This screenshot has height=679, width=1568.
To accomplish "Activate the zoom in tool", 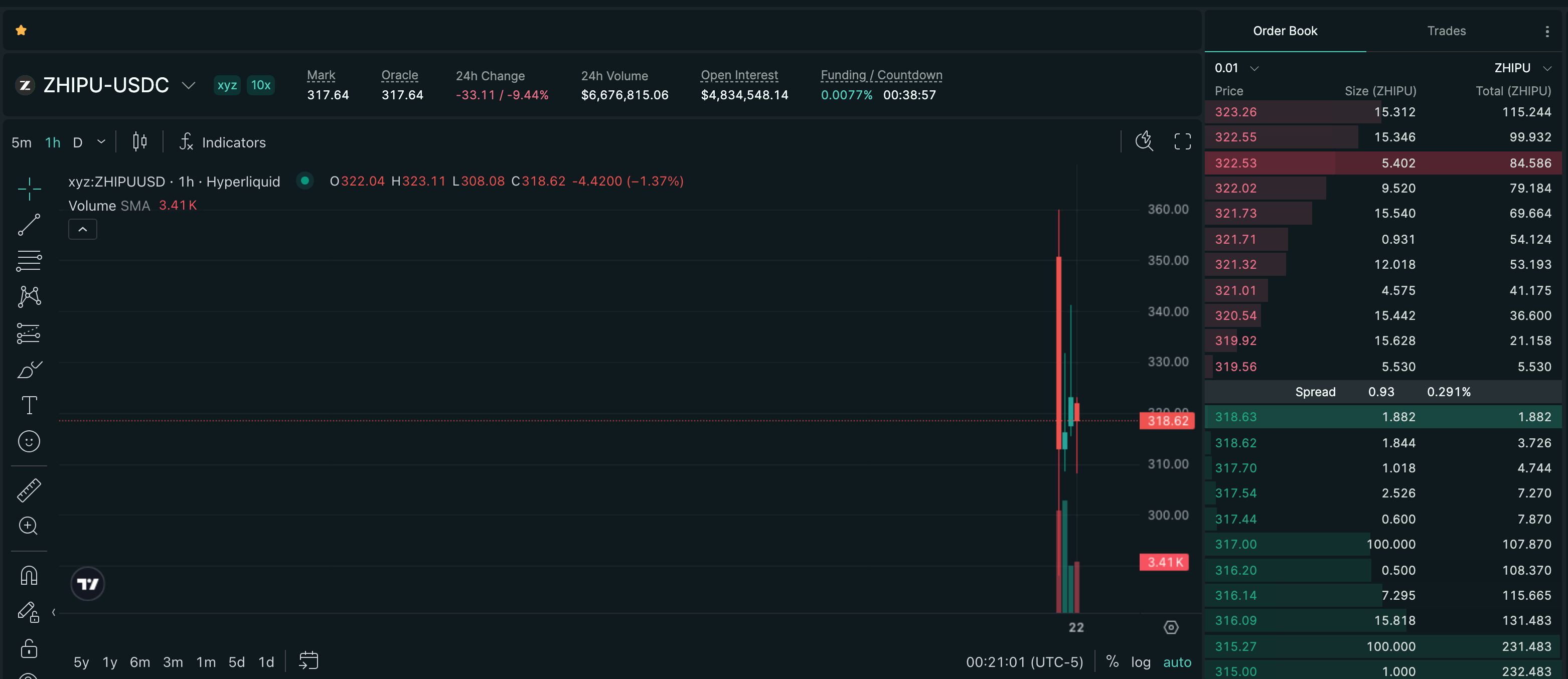I will point(29,526).
